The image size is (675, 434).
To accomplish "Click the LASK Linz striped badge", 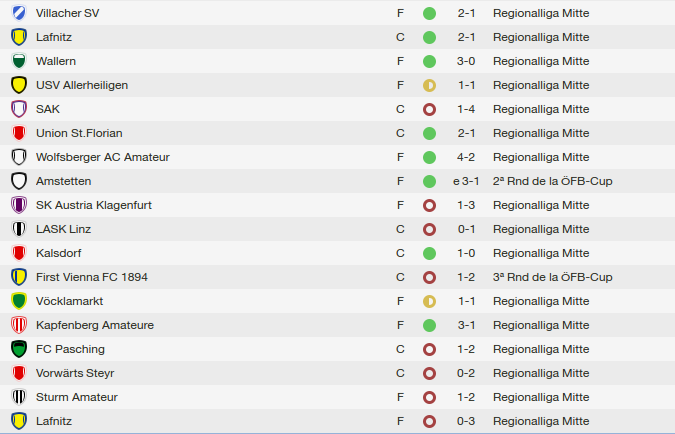I will (x=19, y=229).
